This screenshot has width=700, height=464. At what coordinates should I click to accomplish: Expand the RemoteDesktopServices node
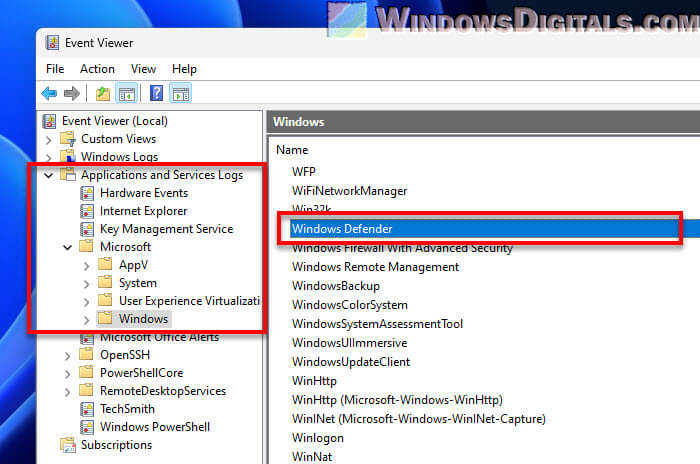pos(67,393)
